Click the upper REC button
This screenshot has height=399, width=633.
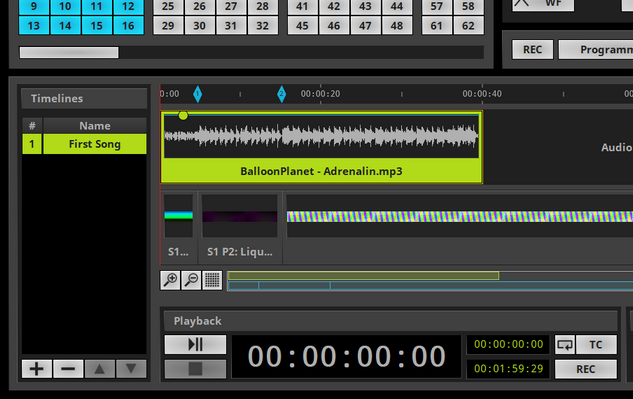(532, 49)
